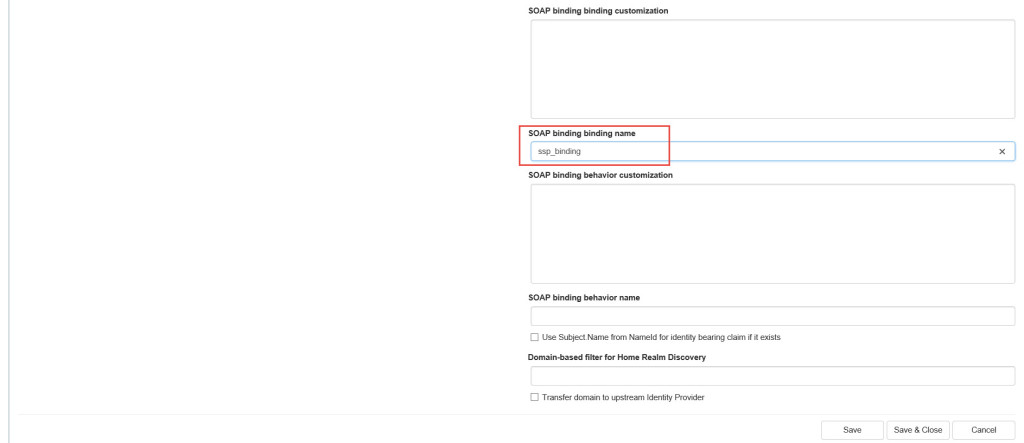The height and width of the screenshot is (443, 1024).
Task: Focus the field containing ssp_binding
Action: click(x=773, y=152)
